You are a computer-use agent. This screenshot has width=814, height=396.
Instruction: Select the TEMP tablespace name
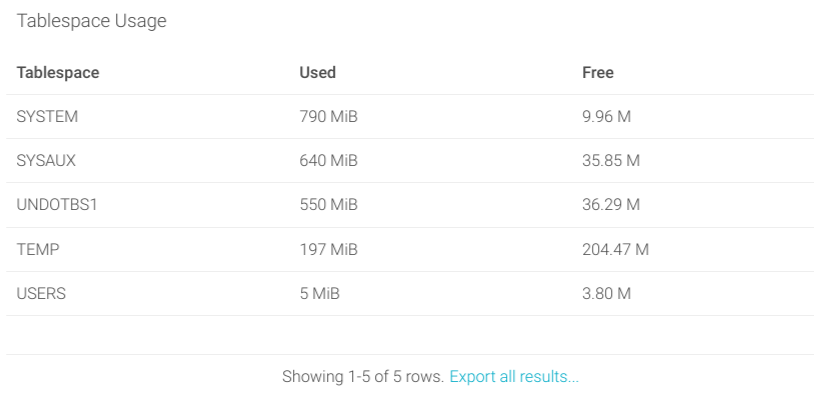(38, 250)
